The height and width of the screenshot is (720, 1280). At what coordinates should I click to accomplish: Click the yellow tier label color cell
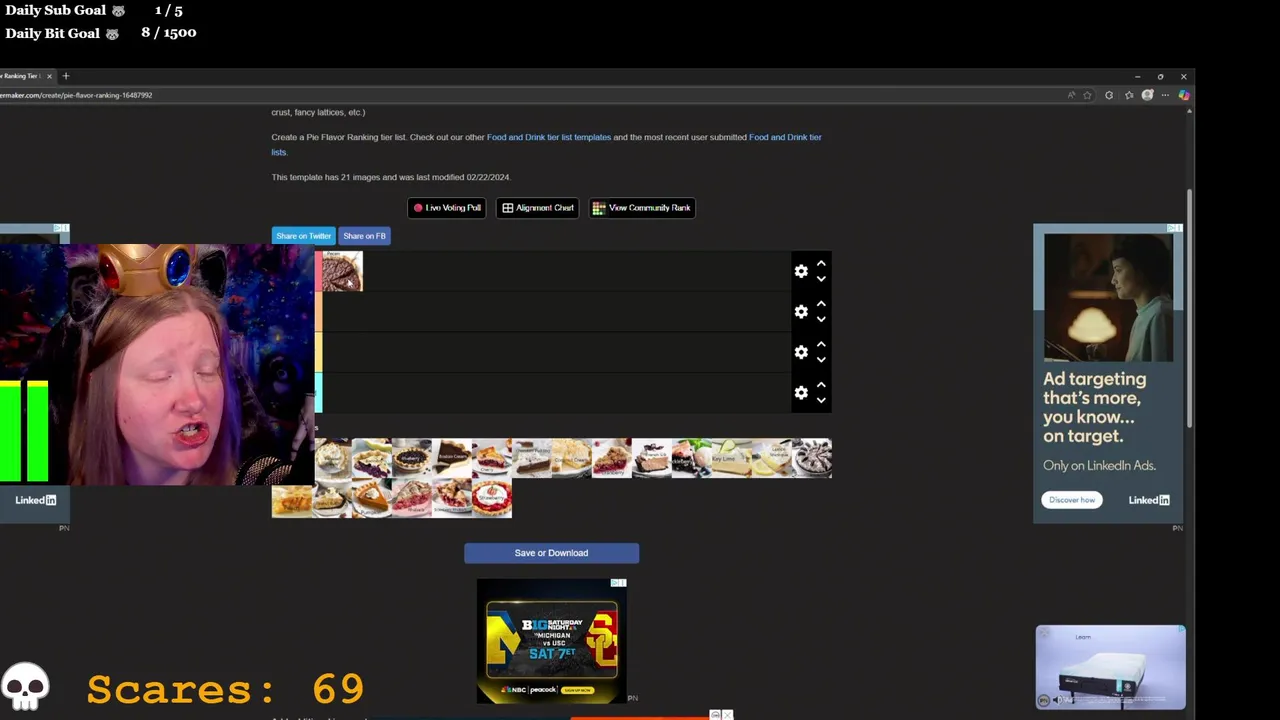318,352
